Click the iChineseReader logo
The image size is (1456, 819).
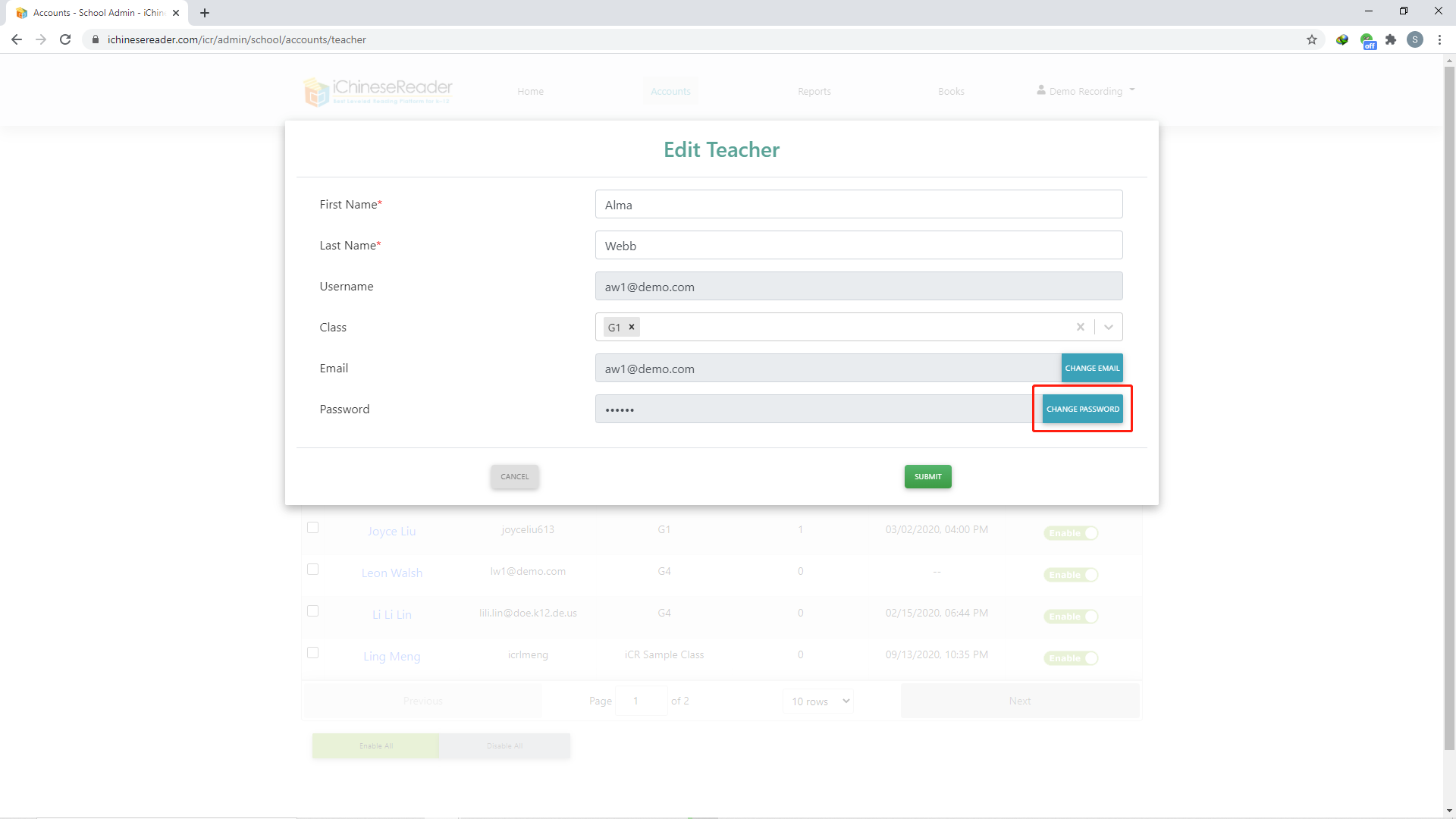[x=378, y=92]
